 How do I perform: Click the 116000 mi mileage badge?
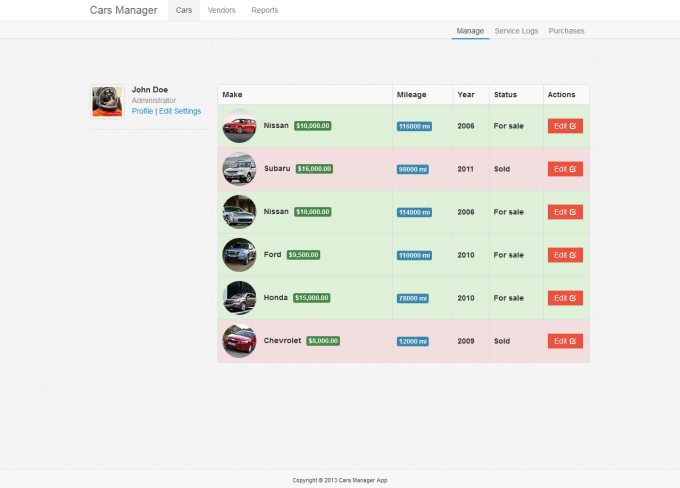tap(414, 126)
